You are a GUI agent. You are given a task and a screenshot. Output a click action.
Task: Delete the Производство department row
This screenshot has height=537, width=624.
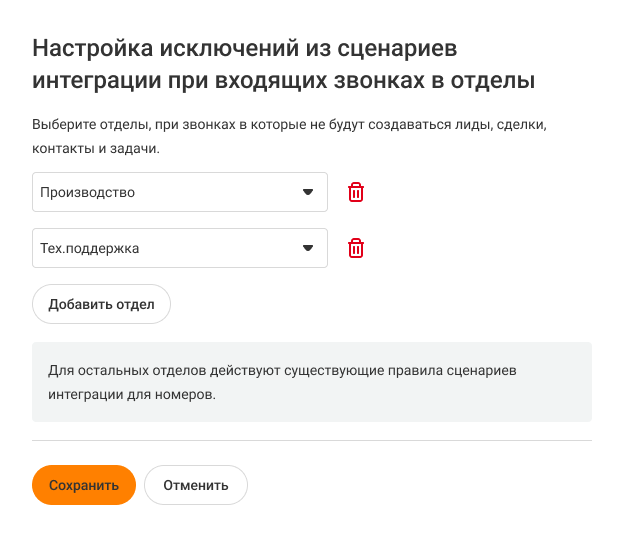click(356, 192)
